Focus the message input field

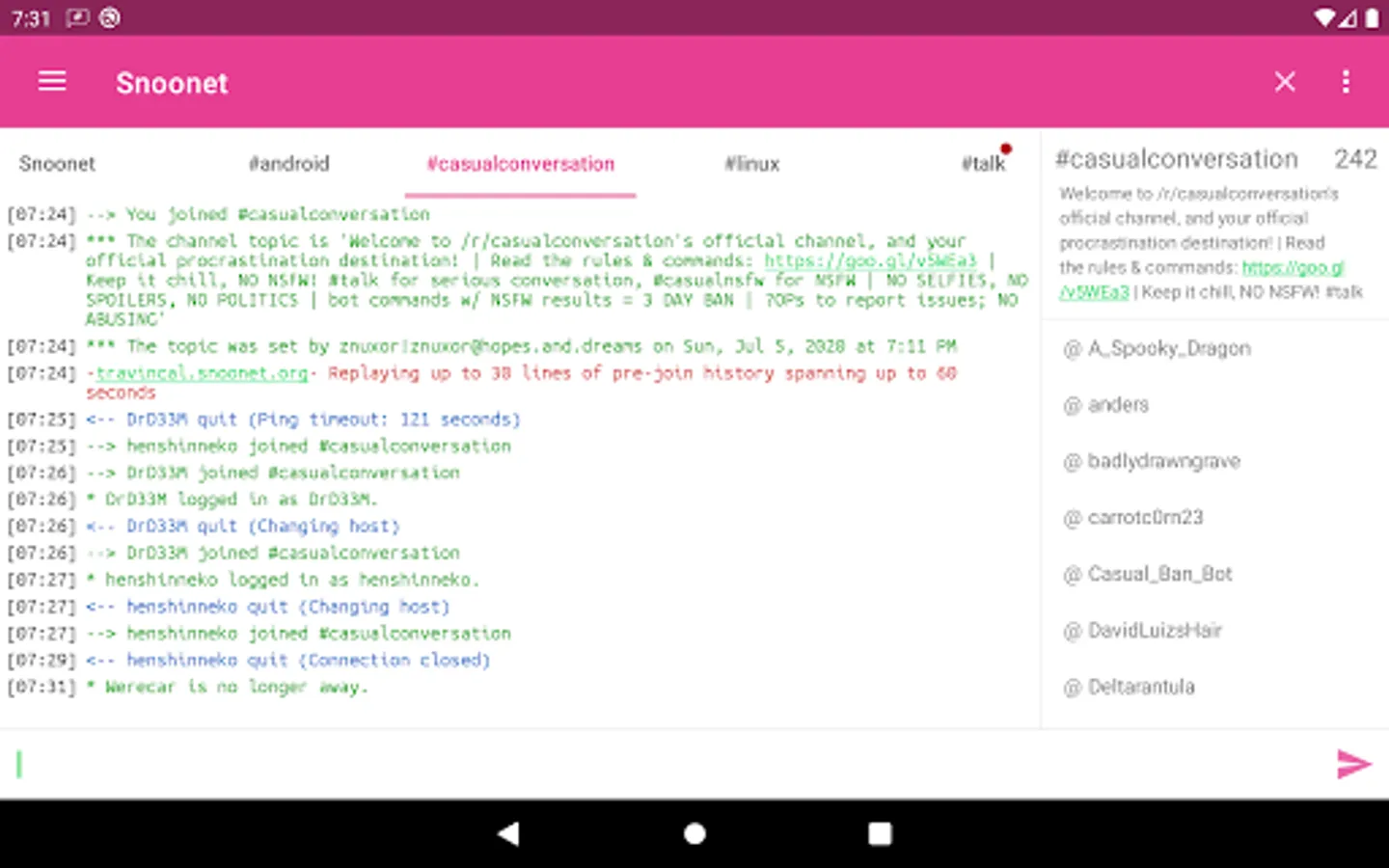(666, 764)
